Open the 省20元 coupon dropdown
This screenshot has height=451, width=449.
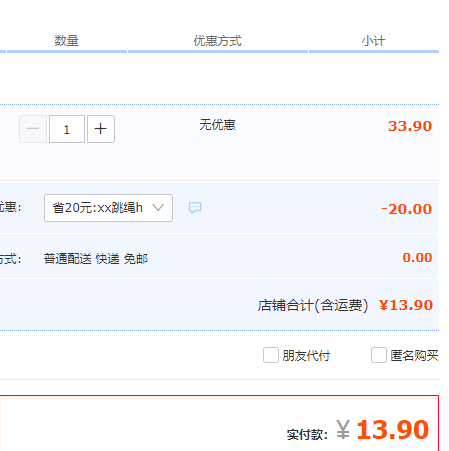108,208
